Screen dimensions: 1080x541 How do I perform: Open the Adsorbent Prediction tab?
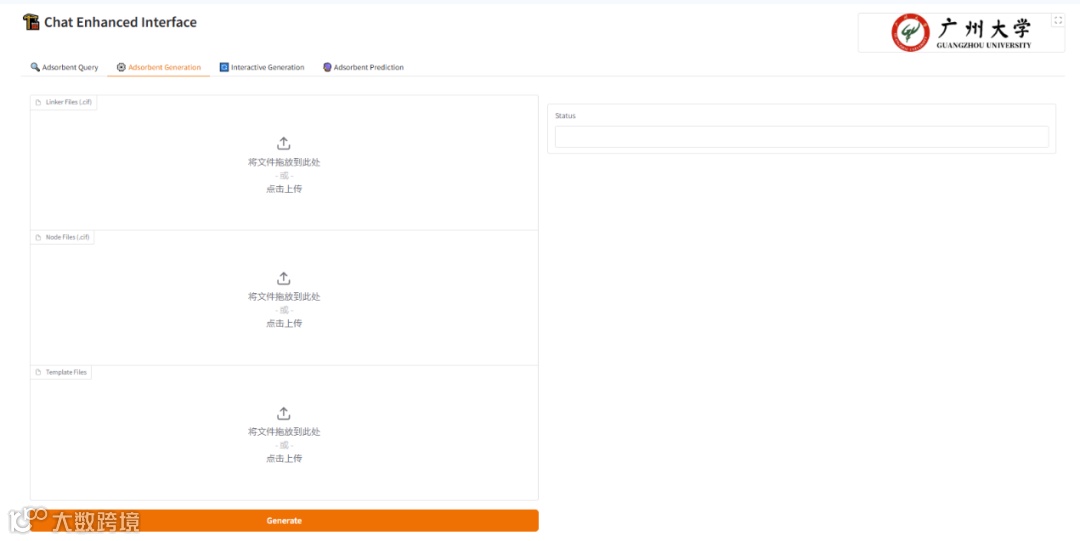pos(363,67)
